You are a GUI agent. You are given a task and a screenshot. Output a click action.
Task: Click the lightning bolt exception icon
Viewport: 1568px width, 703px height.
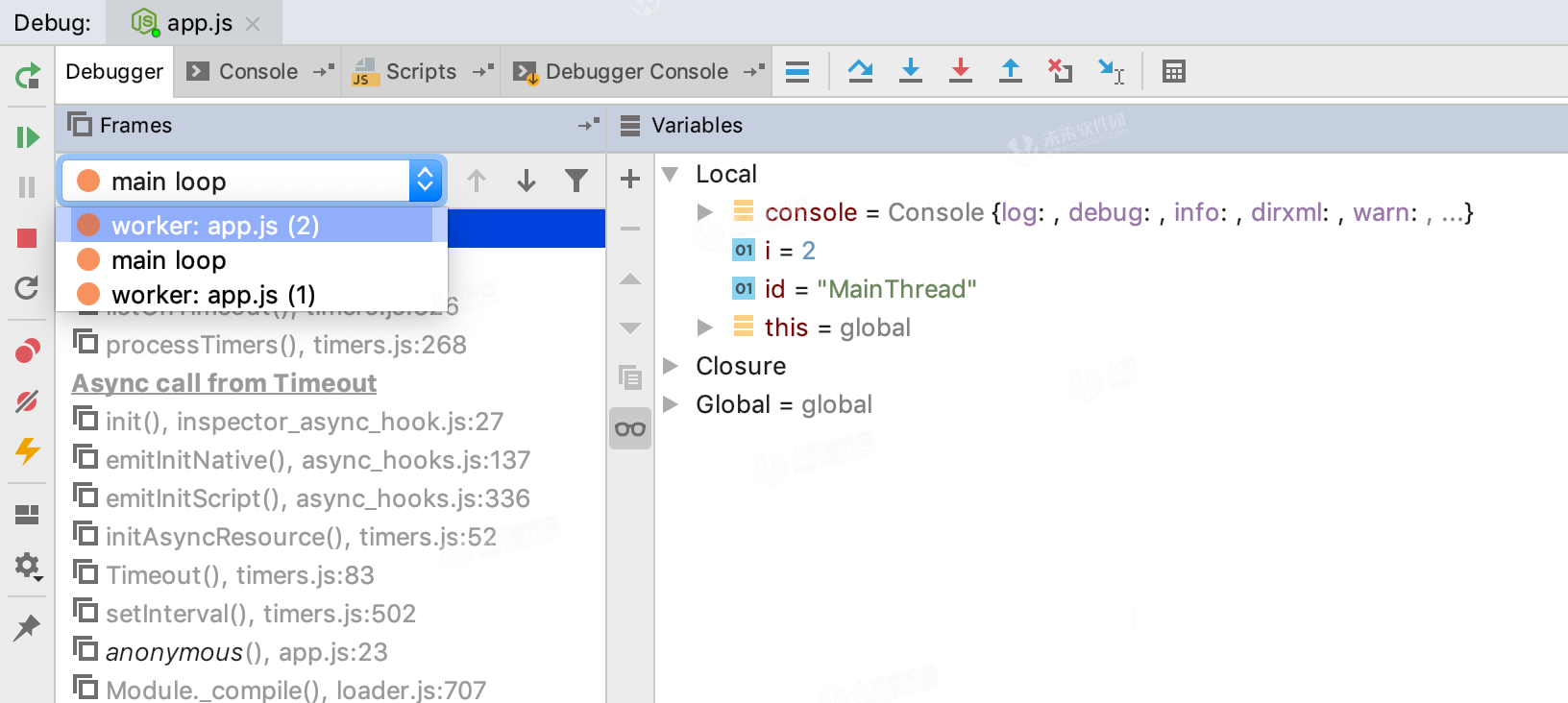coord(27,450)
